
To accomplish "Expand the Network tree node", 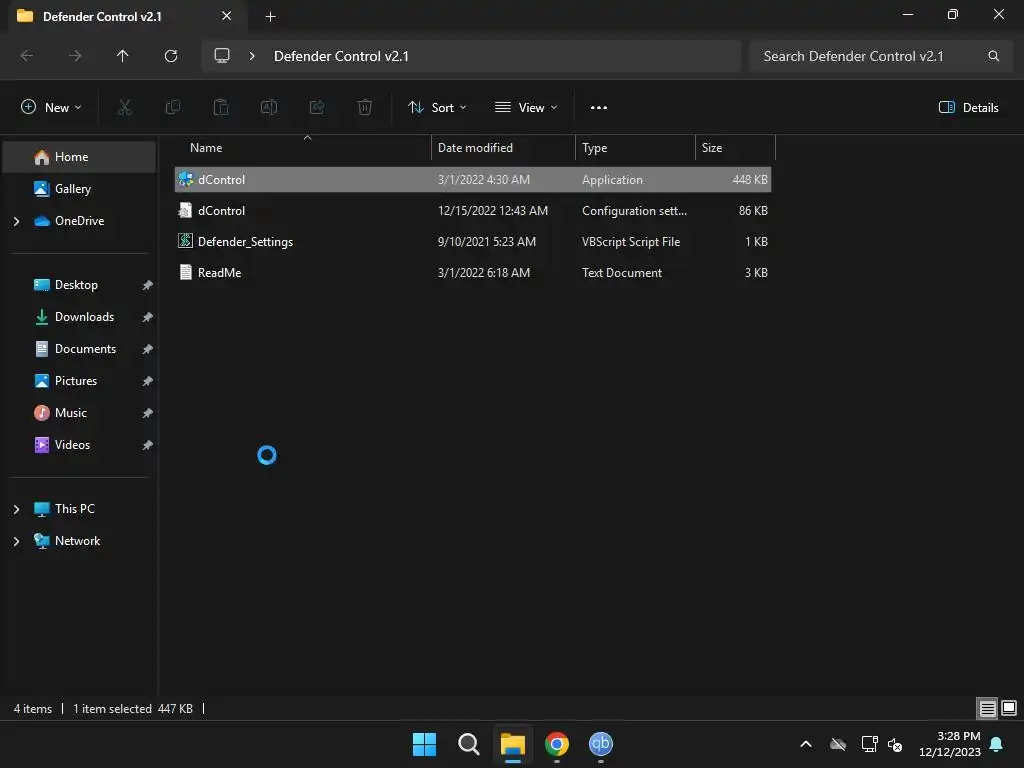I will 16,541.
